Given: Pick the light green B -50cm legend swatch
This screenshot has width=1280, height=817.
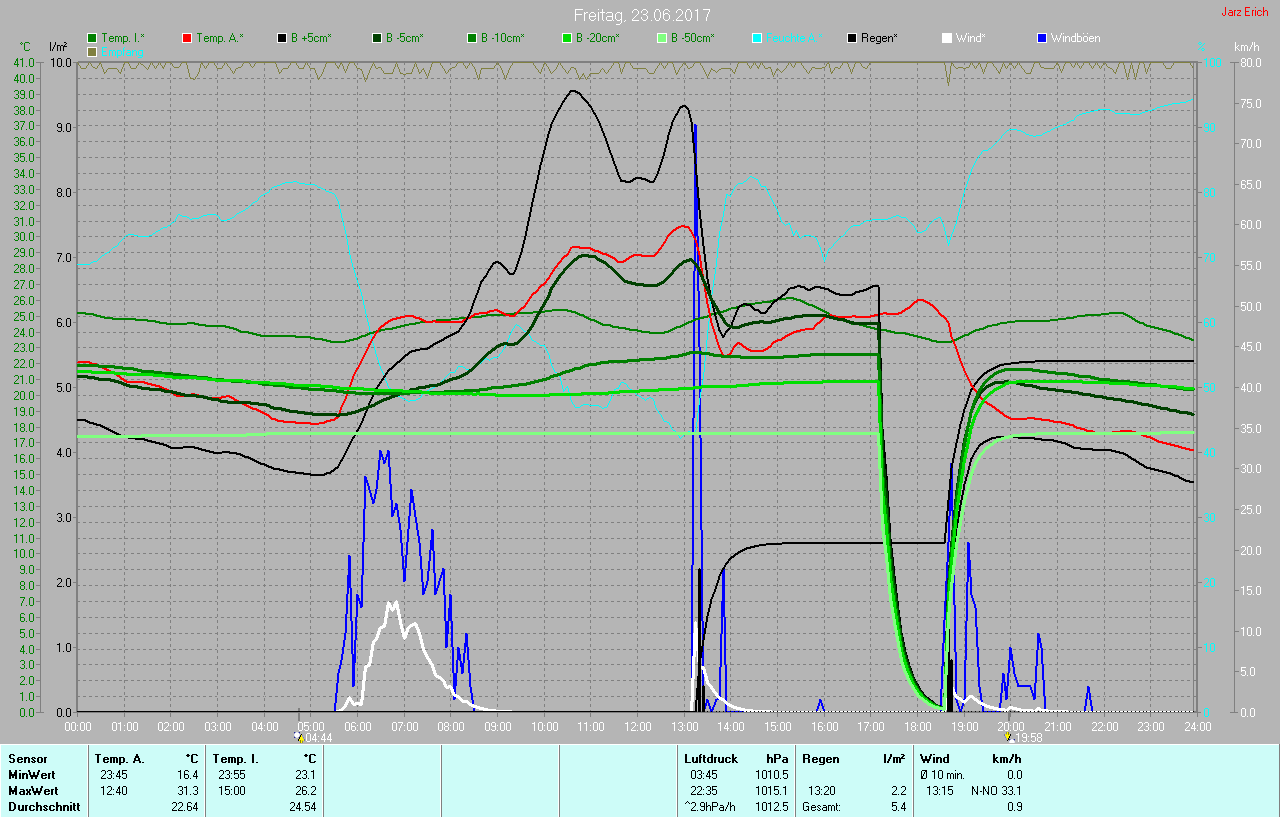Looking at the screenshot, I should [x=662, y=38].
